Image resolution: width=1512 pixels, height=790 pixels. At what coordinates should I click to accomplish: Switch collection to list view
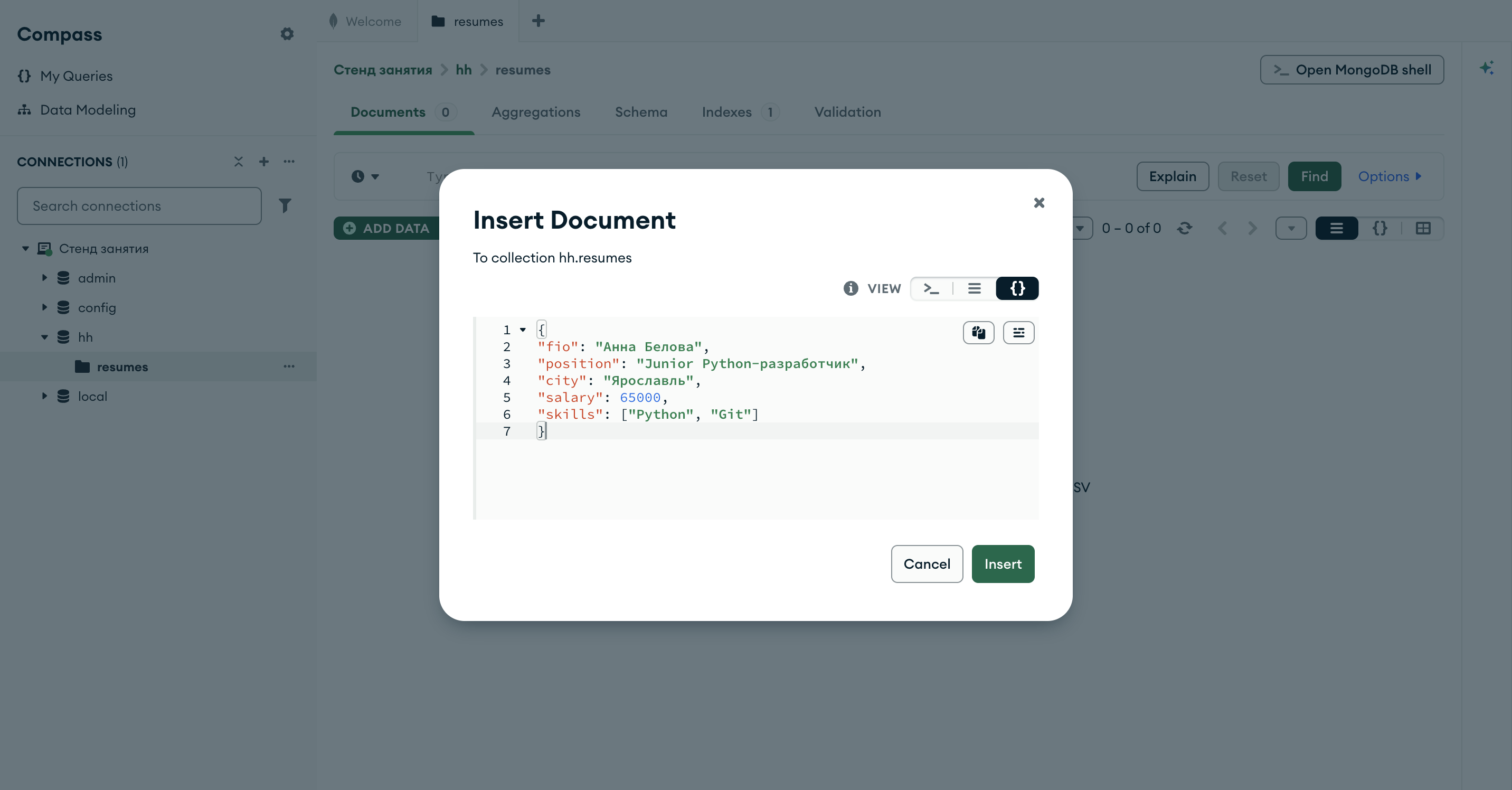coord(1337,228)
